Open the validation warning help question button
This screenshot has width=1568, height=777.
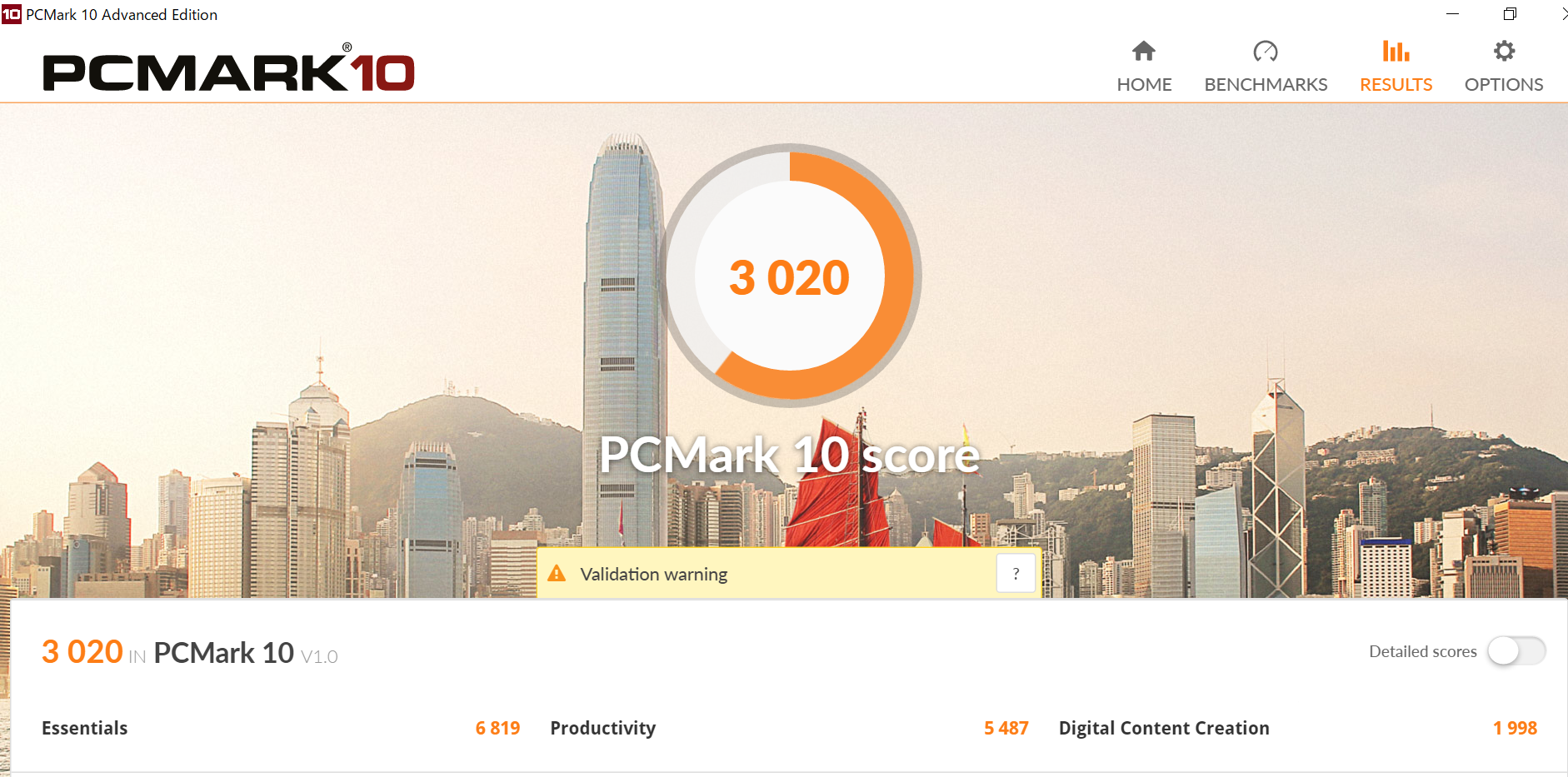coord(1016,573)
